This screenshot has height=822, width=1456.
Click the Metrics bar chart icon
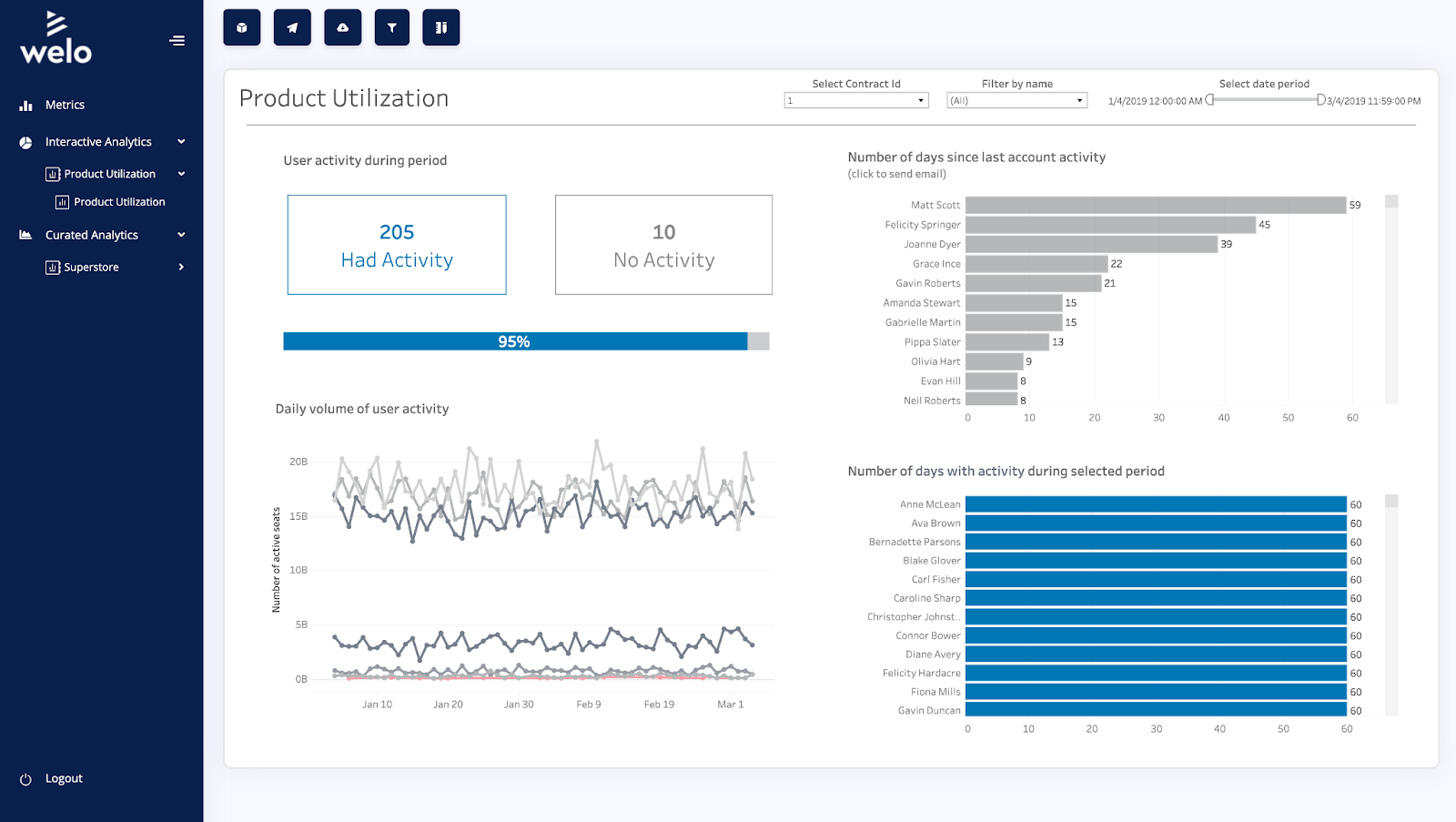coord(25,105)
